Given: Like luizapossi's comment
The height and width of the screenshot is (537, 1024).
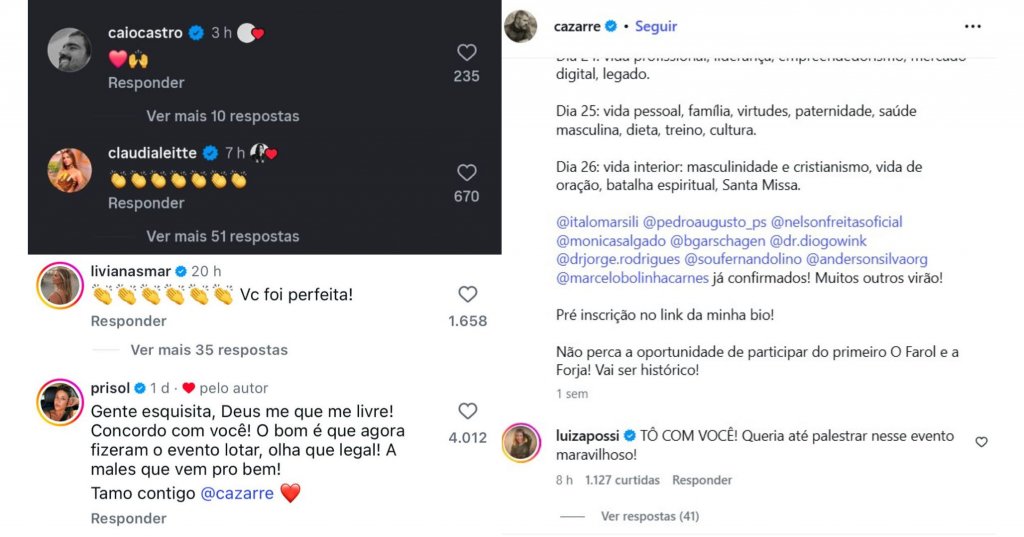Looking at the screenshot, I should (981, 442).
